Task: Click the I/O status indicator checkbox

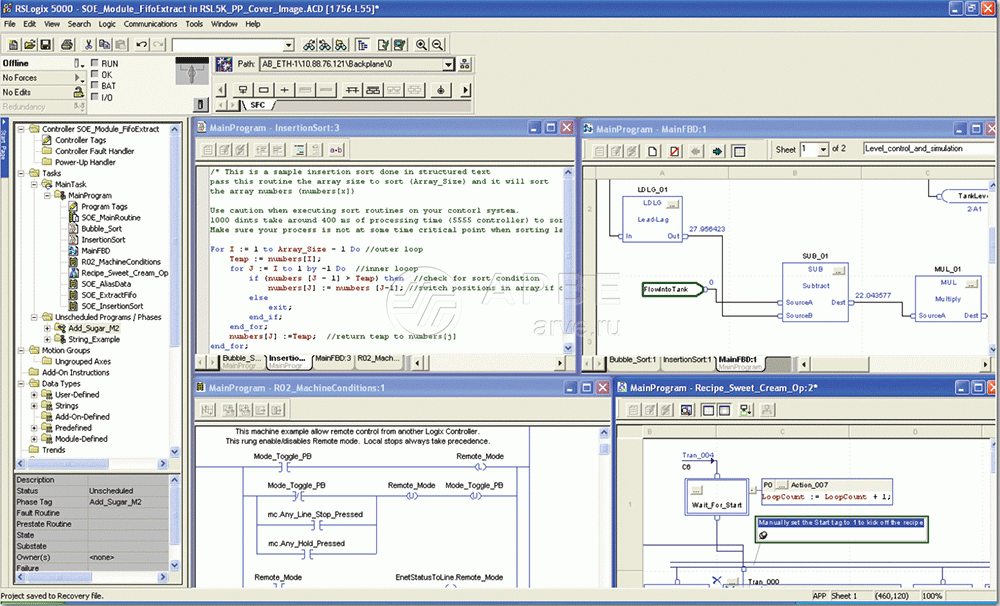Action: click(95, 98)
